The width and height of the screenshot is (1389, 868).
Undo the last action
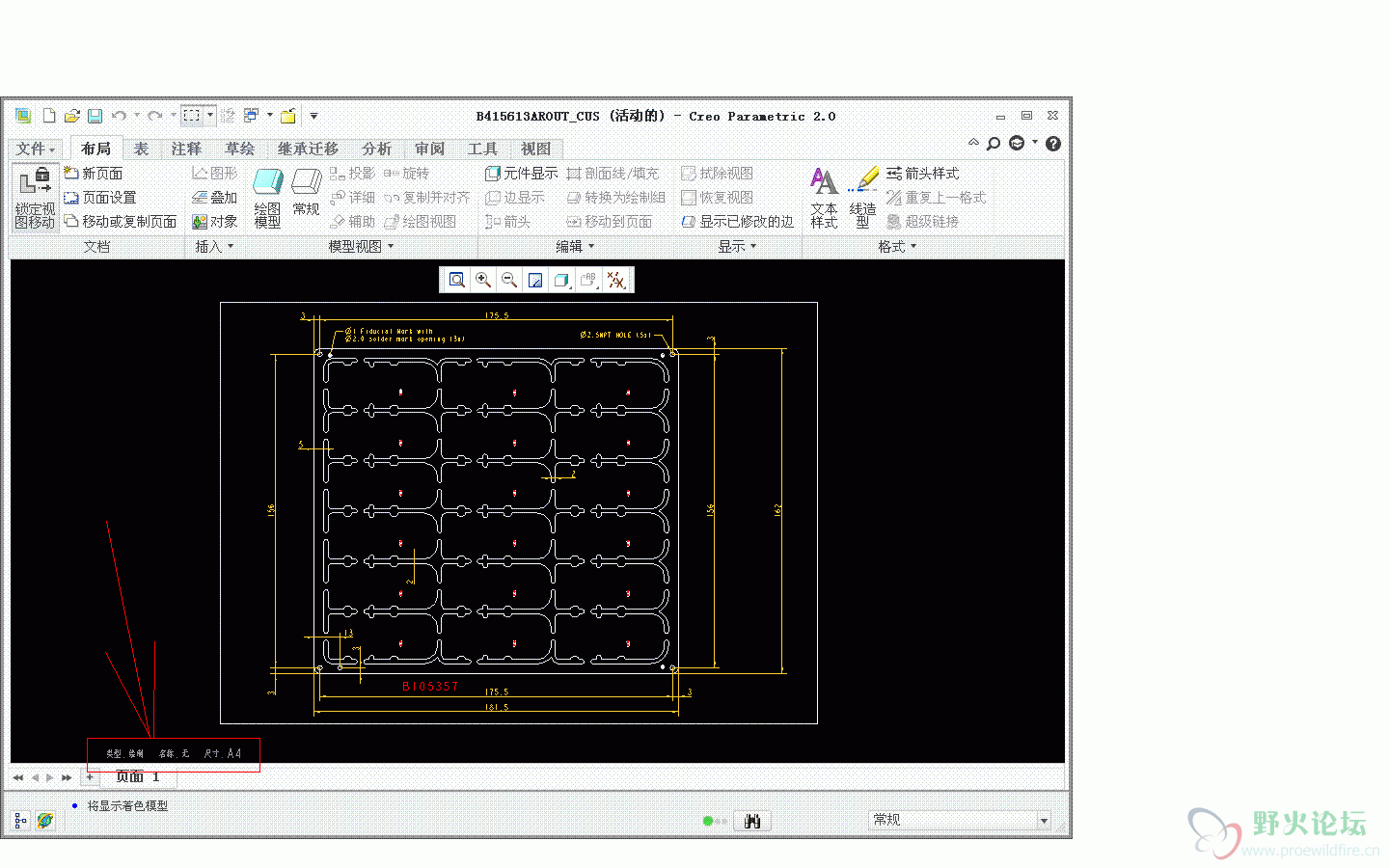coord(119,116)
